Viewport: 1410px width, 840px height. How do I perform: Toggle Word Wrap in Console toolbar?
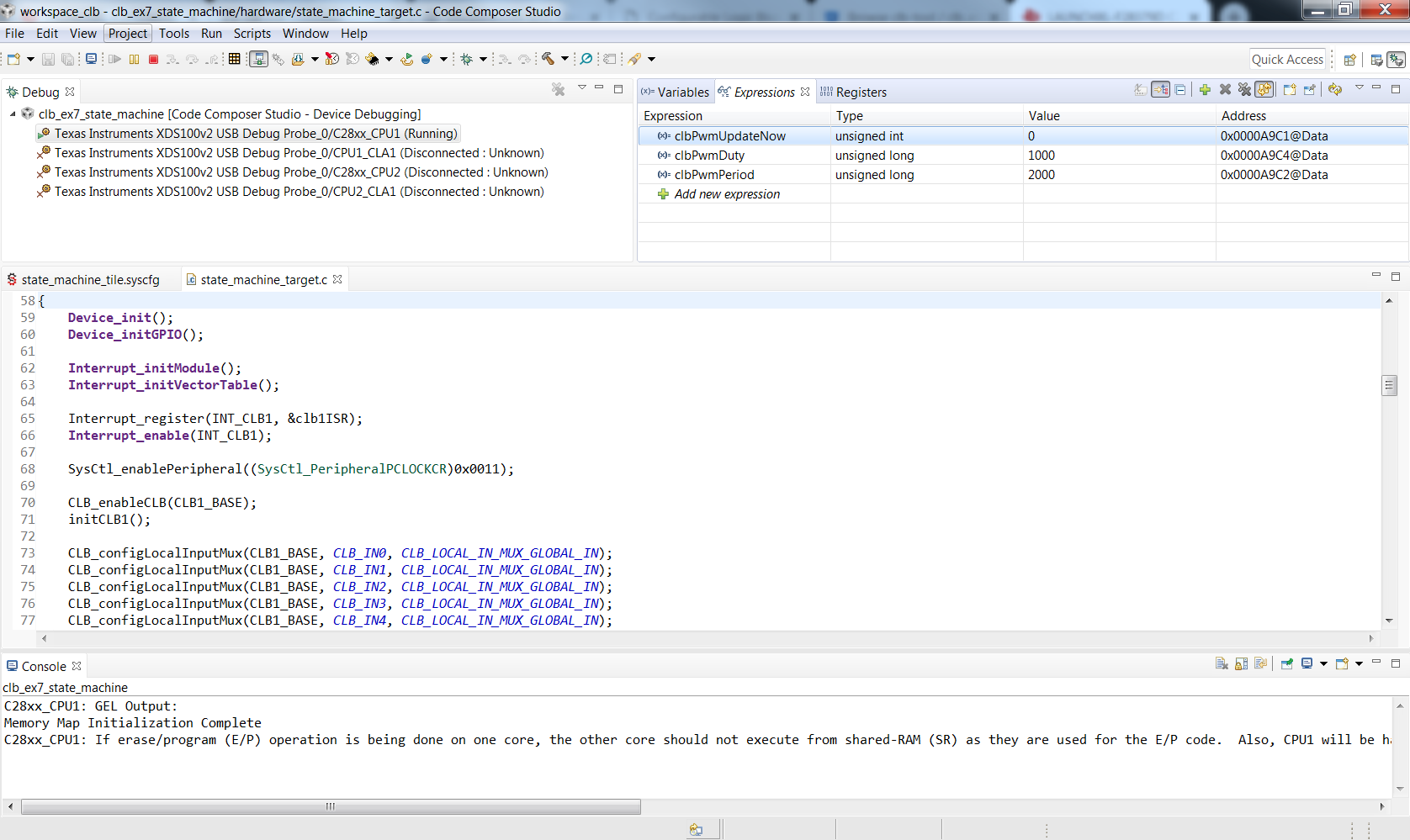1260,664
